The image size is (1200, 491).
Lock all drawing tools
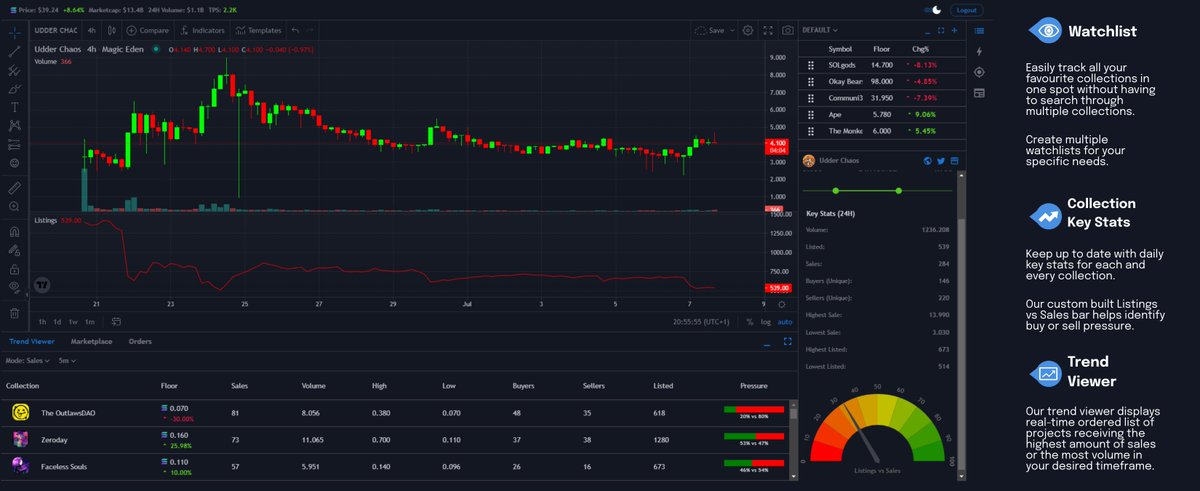14,268
